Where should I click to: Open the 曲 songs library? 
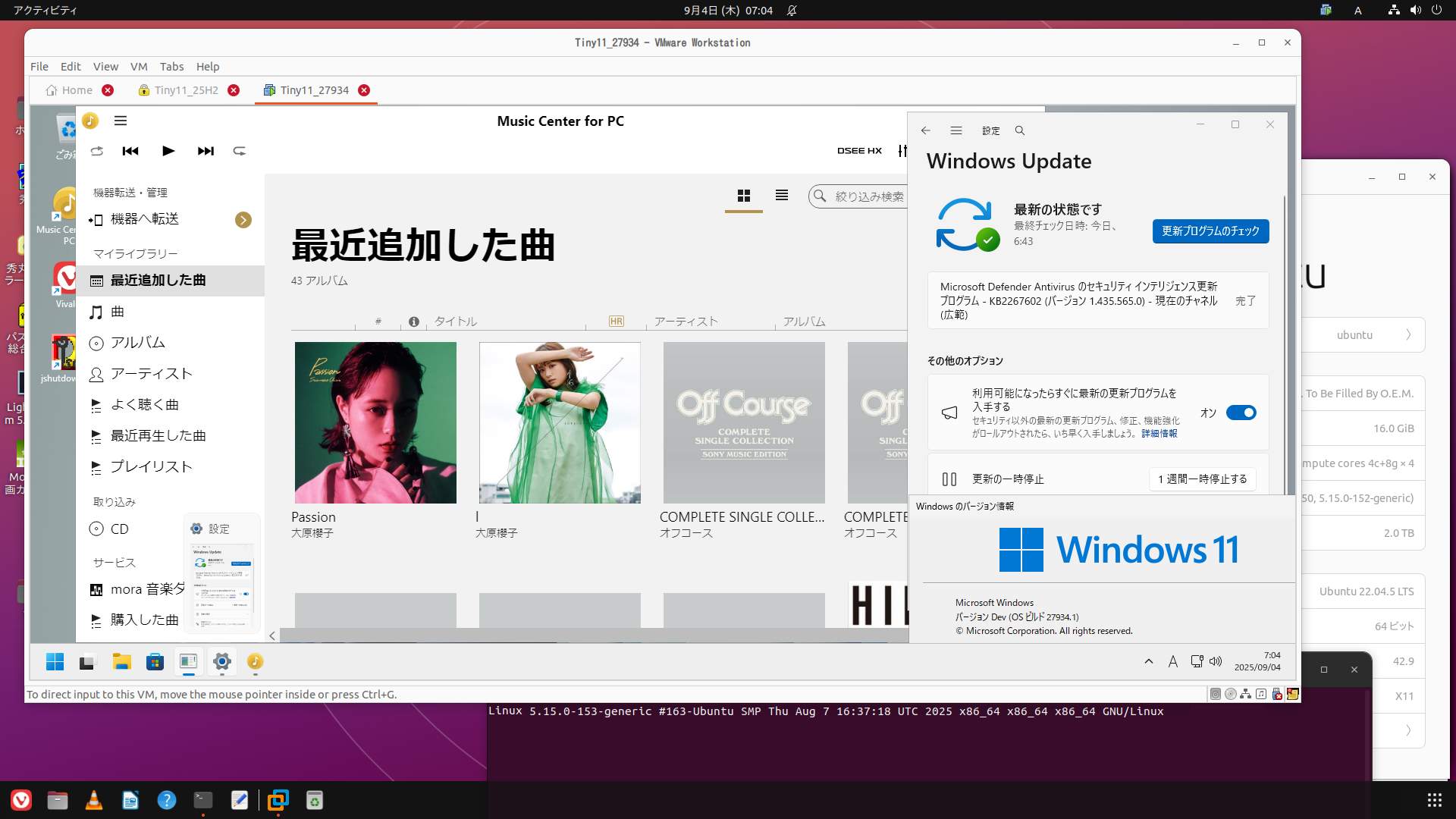pos(171,312)
